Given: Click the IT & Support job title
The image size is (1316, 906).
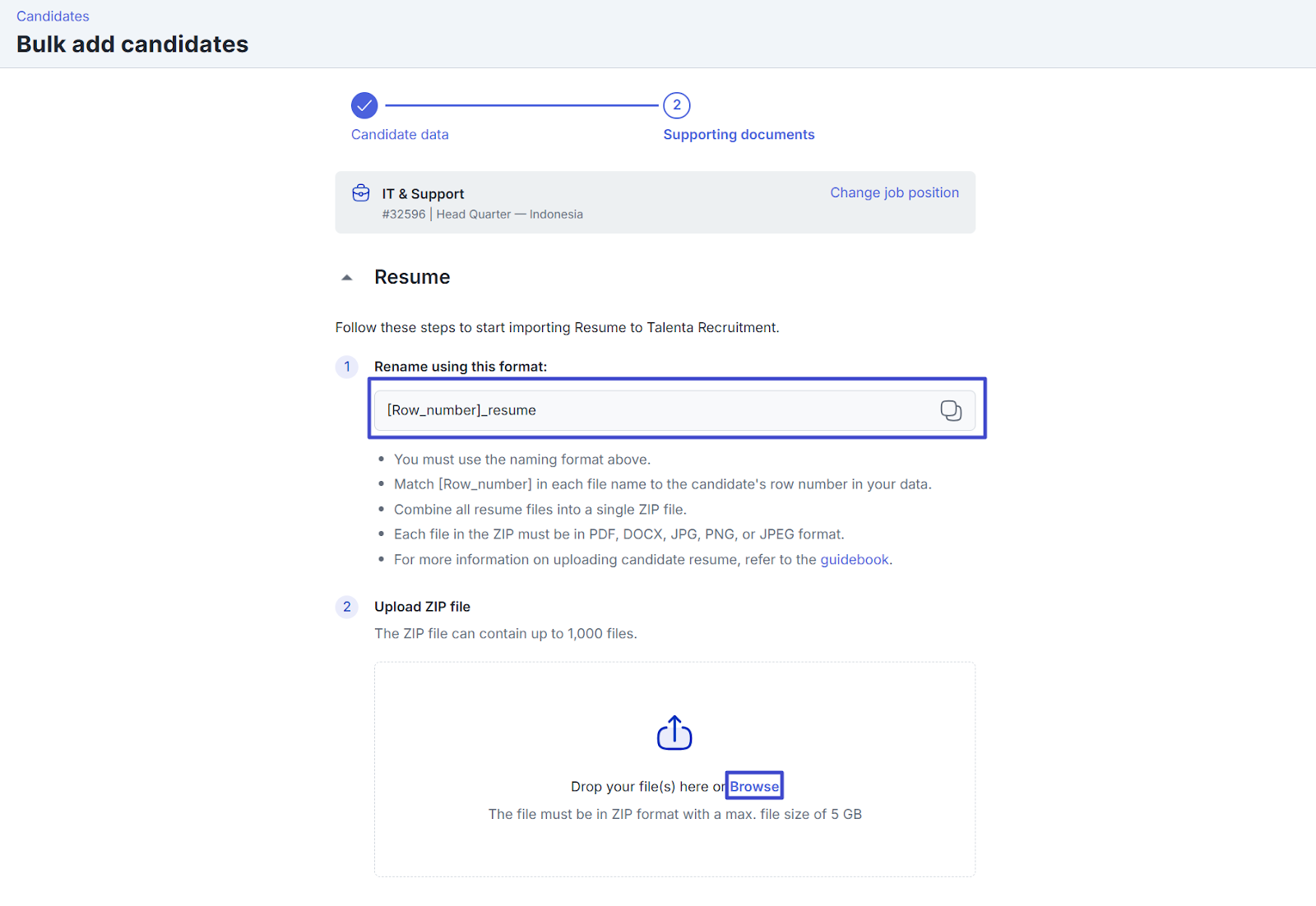Looking at the screenshot, I should tap(423, 194).
